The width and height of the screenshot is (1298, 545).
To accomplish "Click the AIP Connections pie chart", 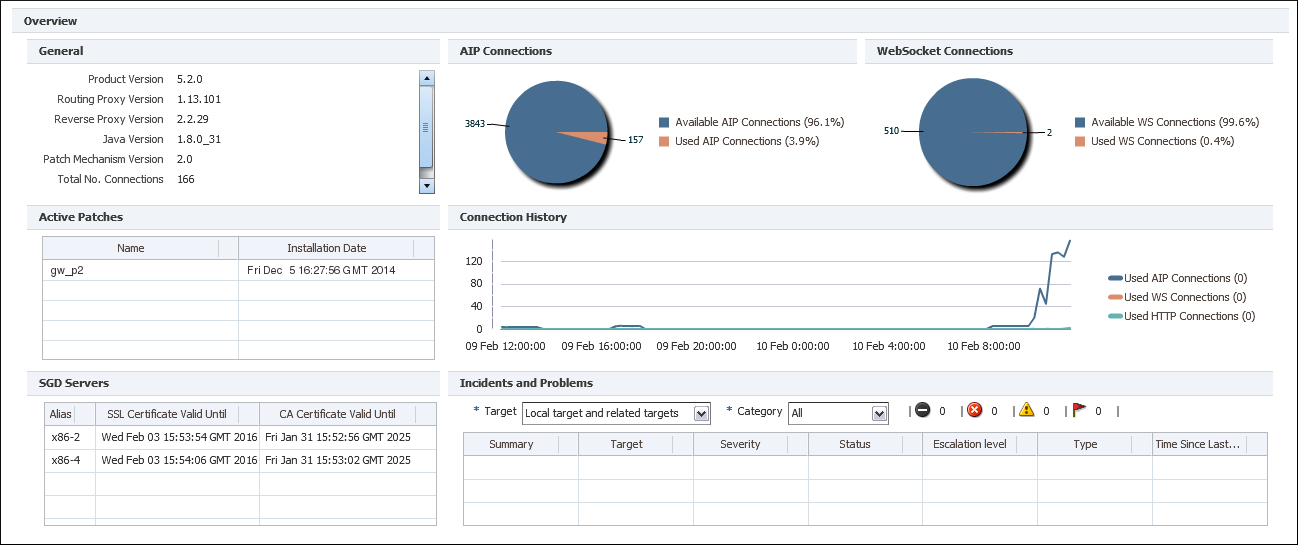I will tap(556, 131).
